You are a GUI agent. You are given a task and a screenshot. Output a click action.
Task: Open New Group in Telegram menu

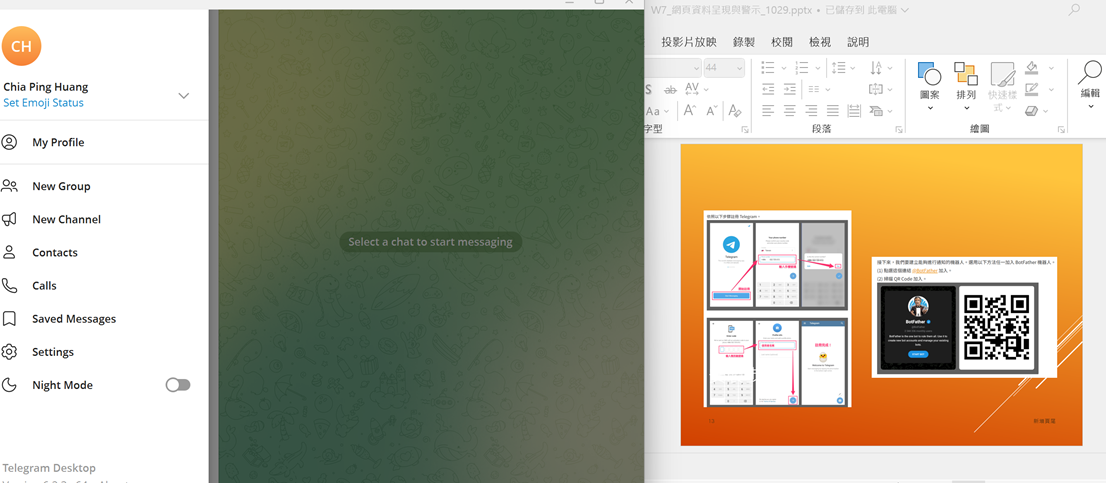point(60,186)
